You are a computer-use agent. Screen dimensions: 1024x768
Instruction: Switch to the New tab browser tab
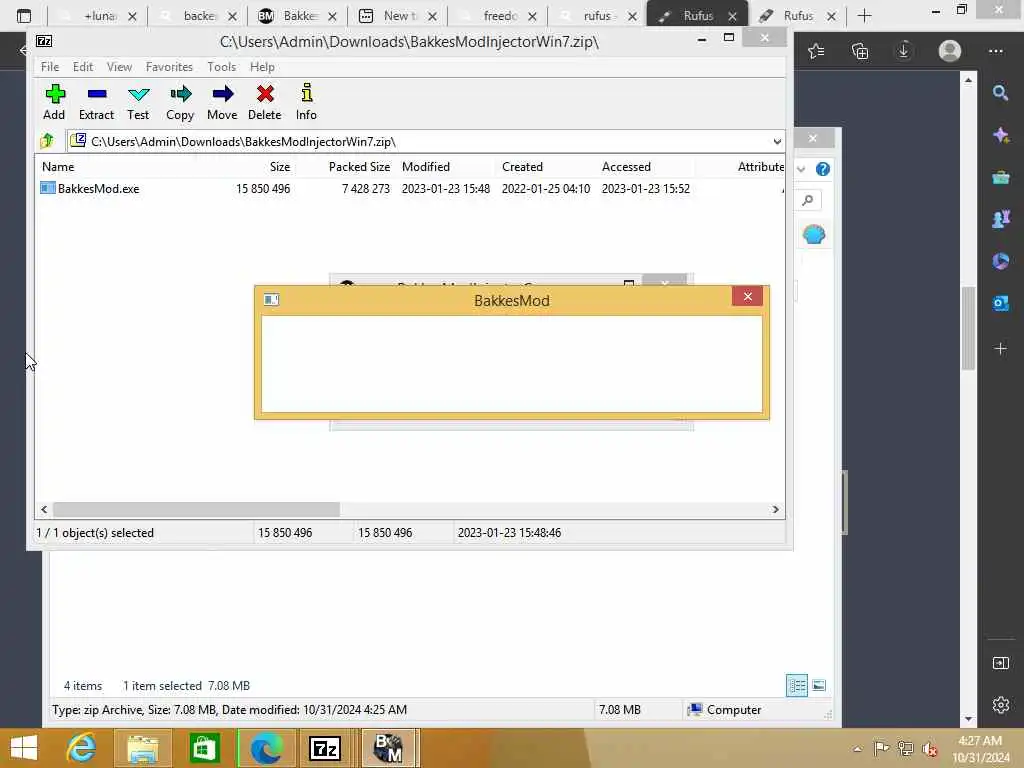398,16
